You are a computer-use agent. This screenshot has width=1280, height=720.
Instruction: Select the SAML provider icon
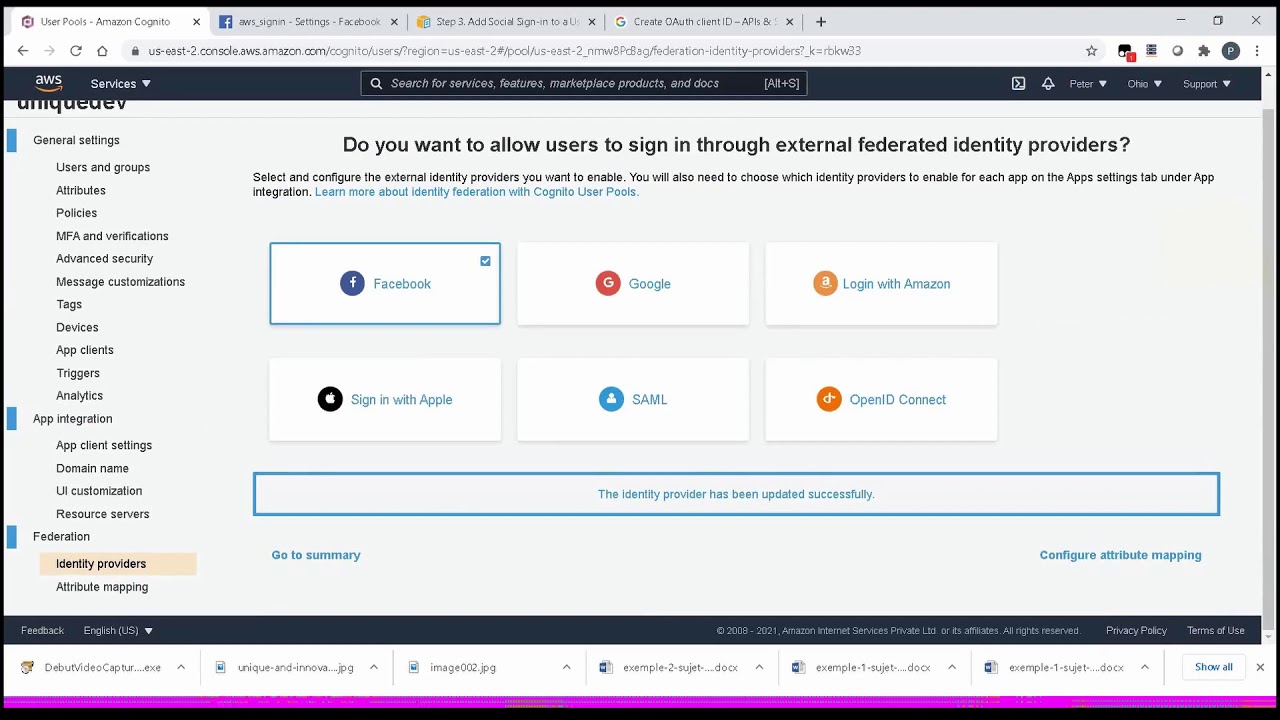pos(611,399)
